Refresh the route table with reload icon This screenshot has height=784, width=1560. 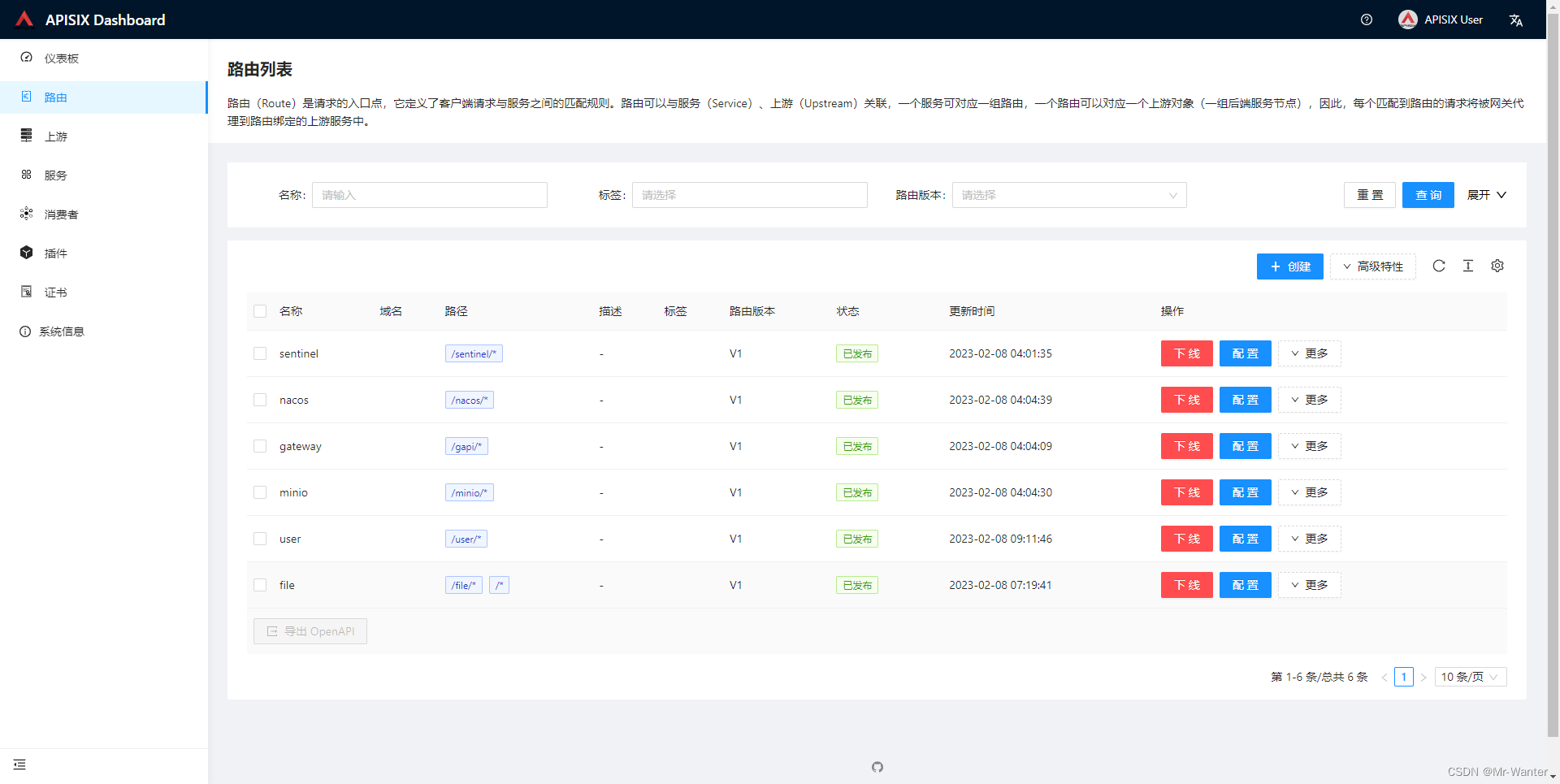tap(1439, 266)
